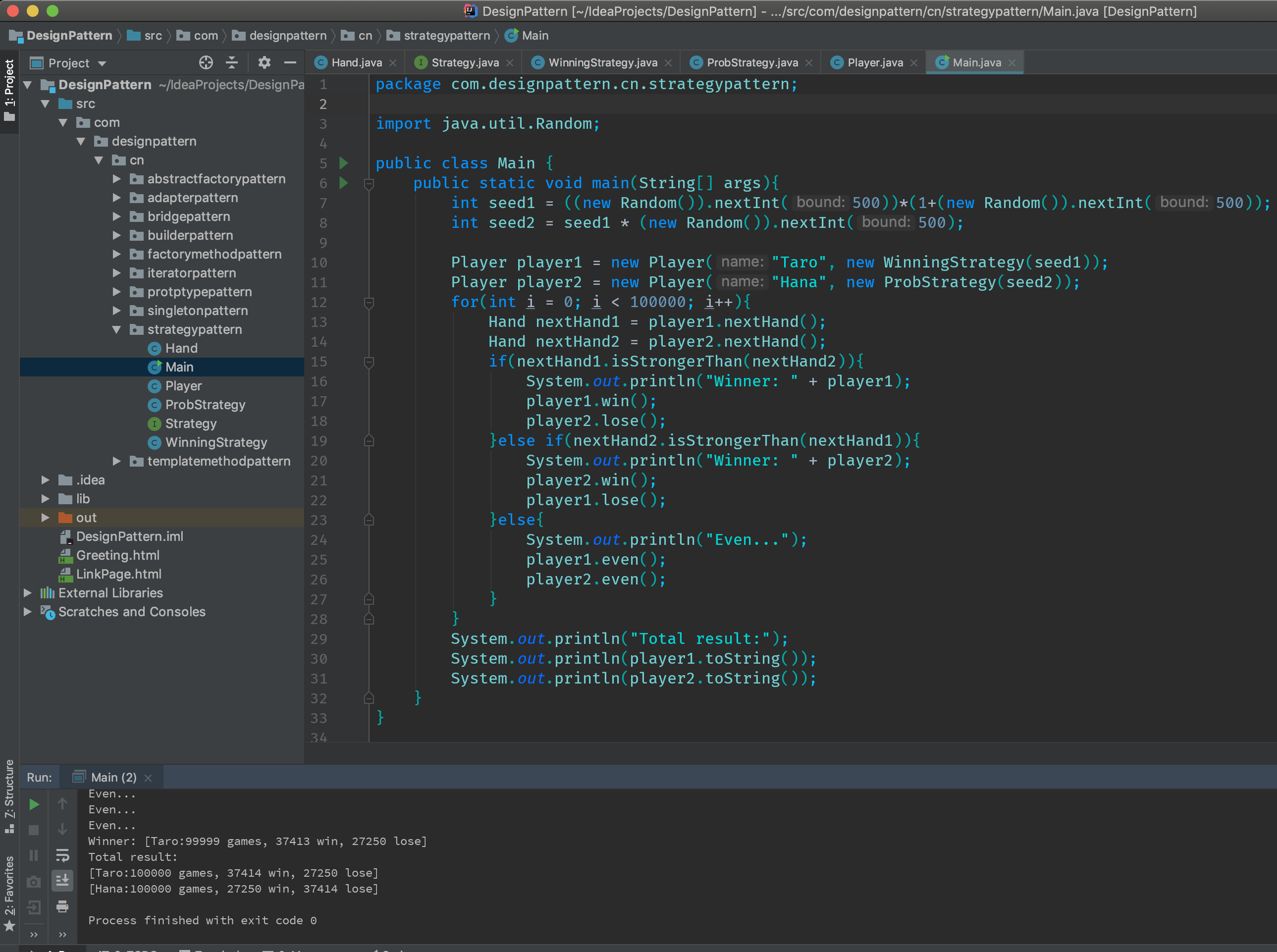This screenshot has height=952, width=1277.
Task: Click the camera dump threads icon
Action: tap(34, 882)
